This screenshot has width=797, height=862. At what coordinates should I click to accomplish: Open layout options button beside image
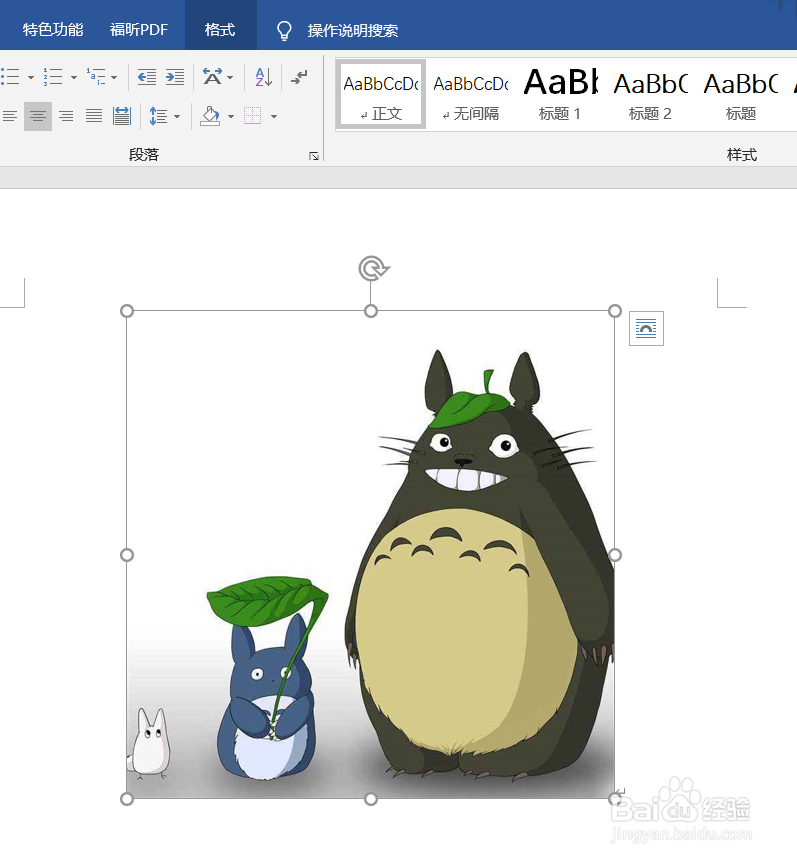[646, 329]
